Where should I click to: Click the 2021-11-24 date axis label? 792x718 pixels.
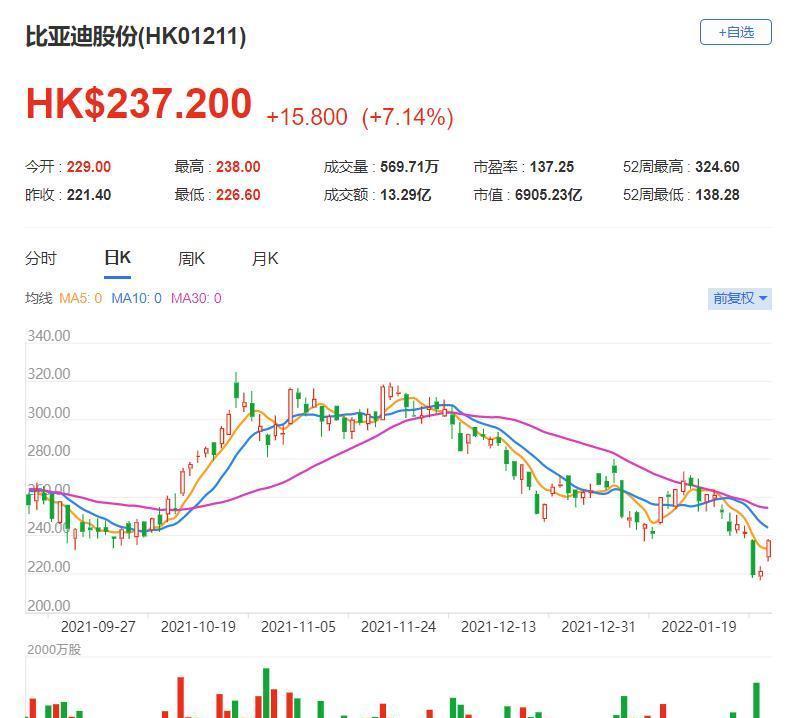(399, 627)
